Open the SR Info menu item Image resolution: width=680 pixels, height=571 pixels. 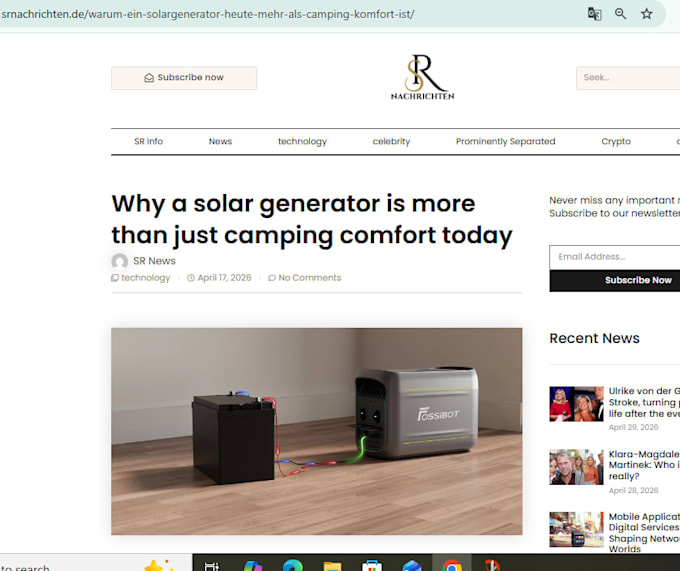click(148, 141)
